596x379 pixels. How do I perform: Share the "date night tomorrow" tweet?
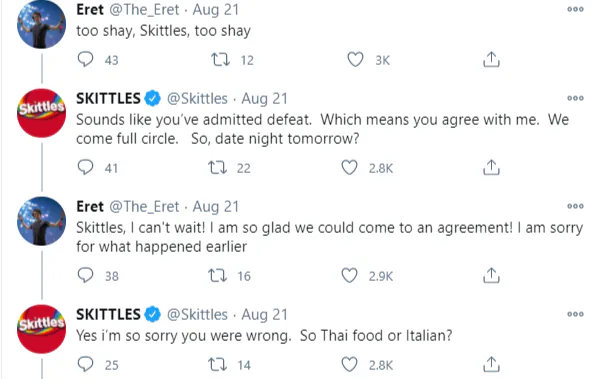491,167
